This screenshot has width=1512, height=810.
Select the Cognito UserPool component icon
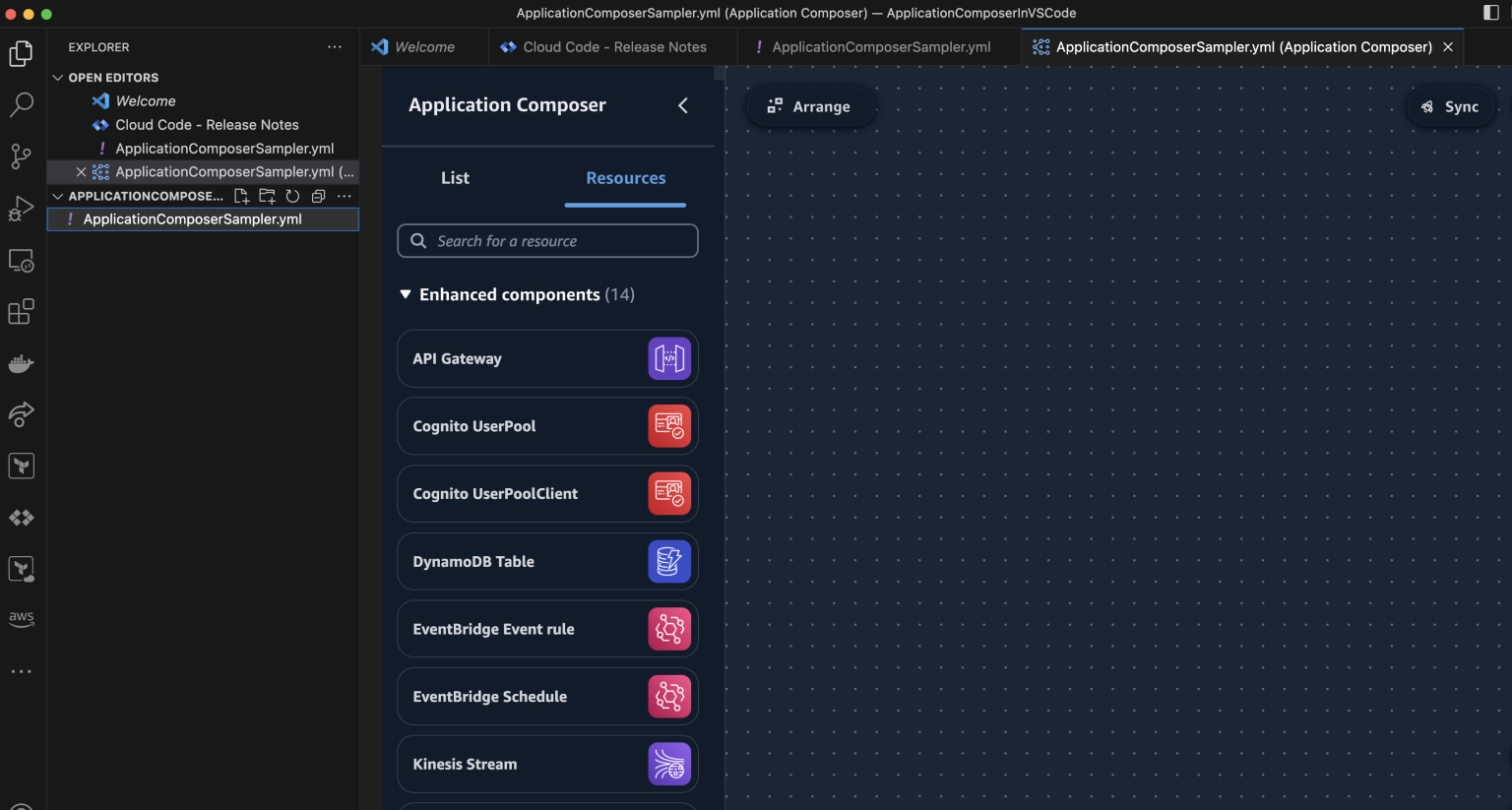click(x=669, y=426)
